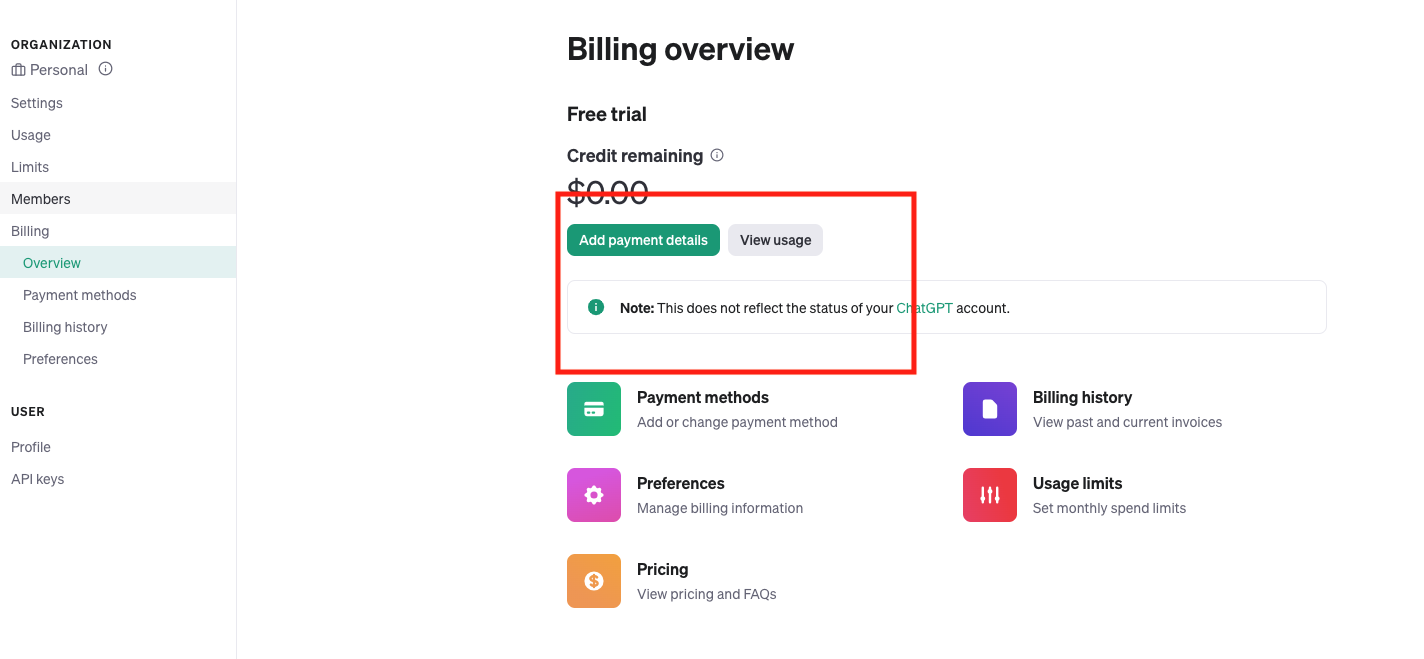Click the orange Pricing dollar icon
This screenshot has height=659, width=1424.
tap(594, 581)
